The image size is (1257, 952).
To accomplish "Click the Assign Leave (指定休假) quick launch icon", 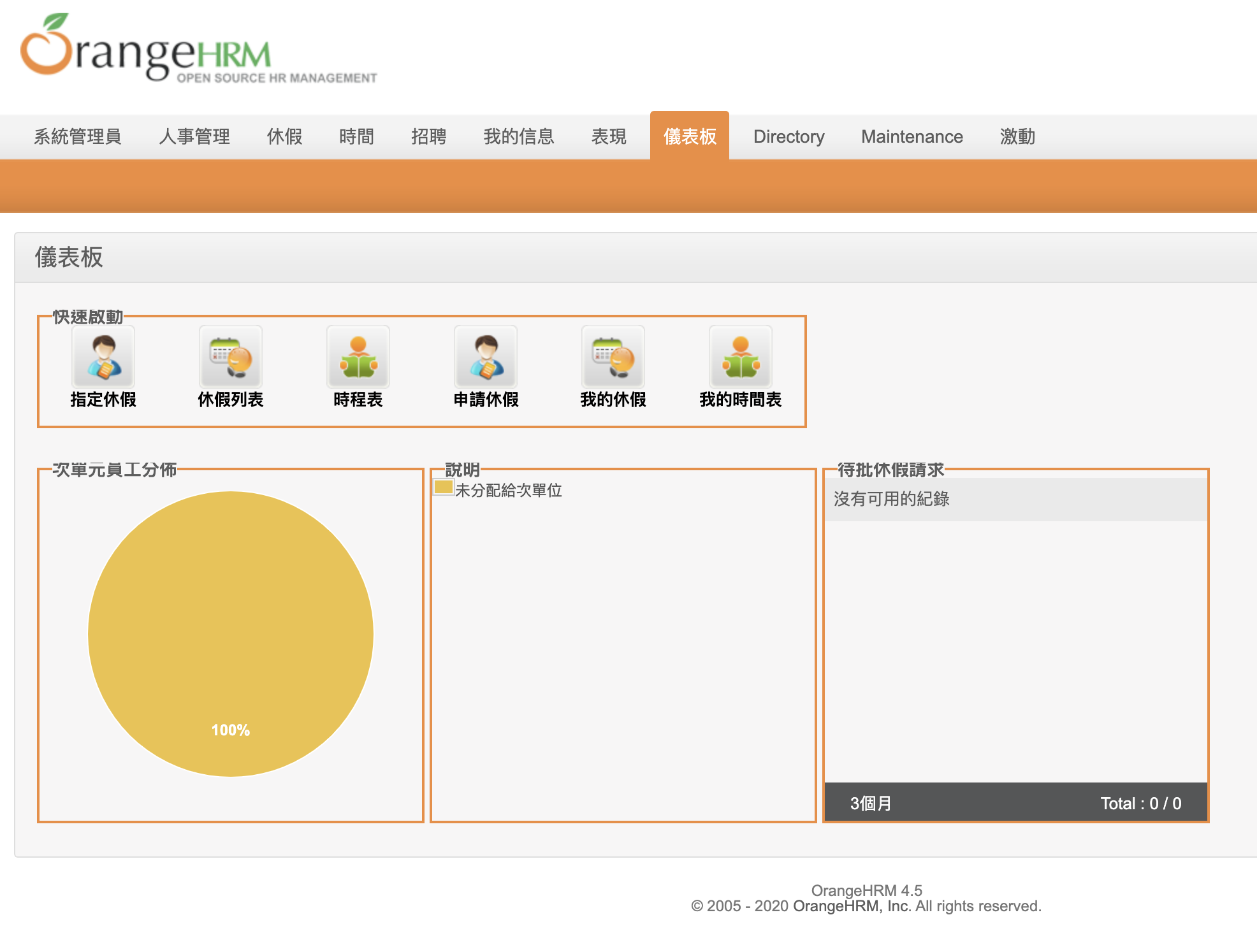I will (x=103, y=357).
